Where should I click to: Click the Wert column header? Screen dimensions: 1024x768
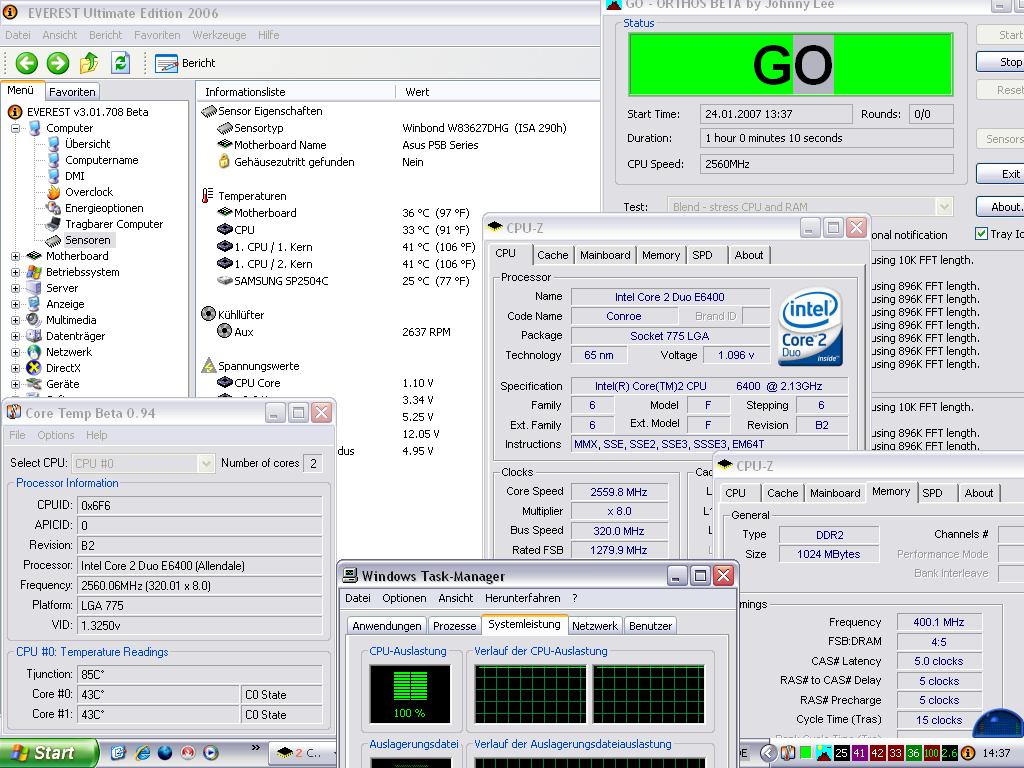tap(498, 92)
